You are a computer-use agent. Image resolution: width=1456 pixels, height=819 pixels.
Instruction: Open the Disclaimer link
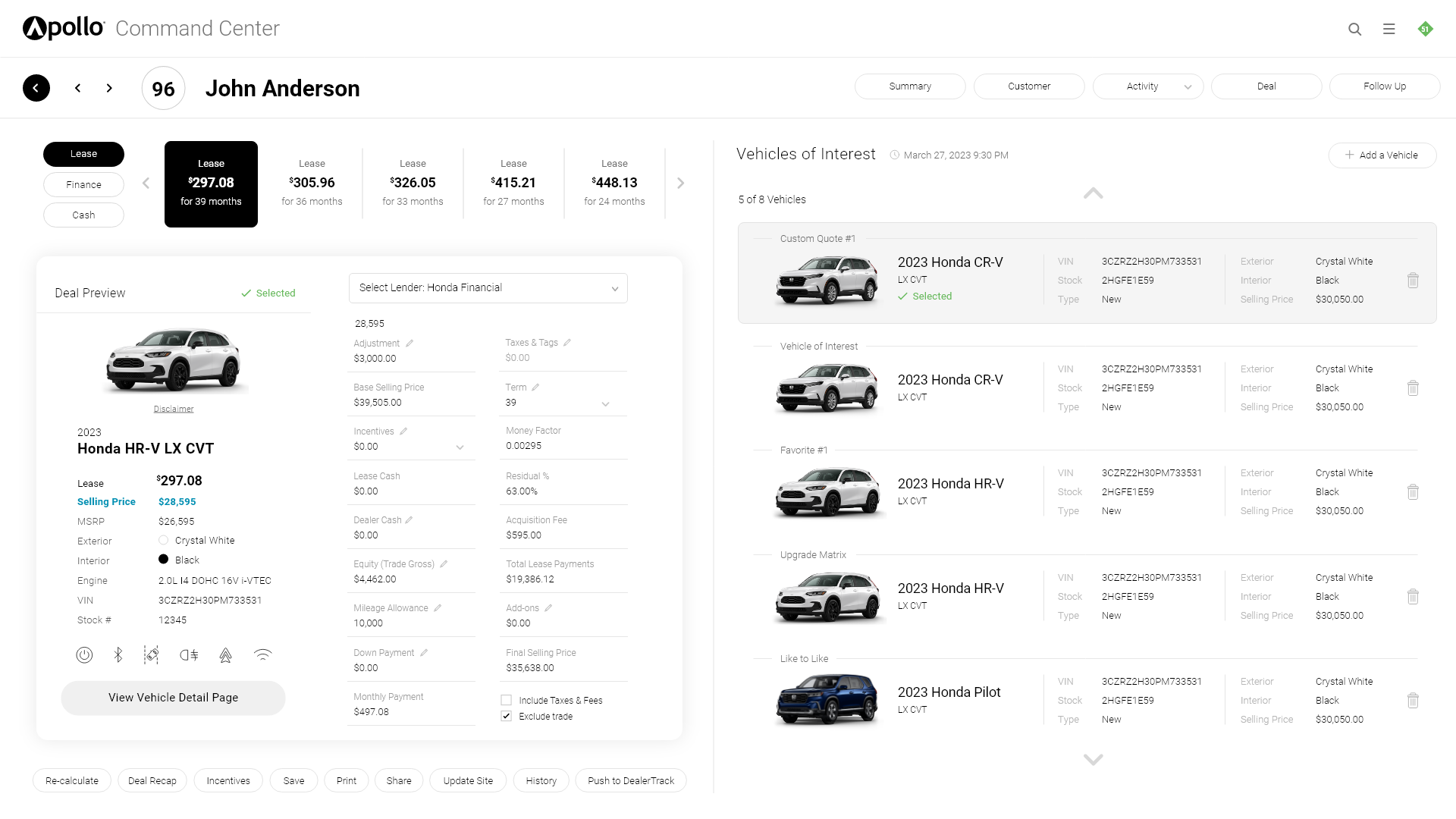tap(174, 409)
